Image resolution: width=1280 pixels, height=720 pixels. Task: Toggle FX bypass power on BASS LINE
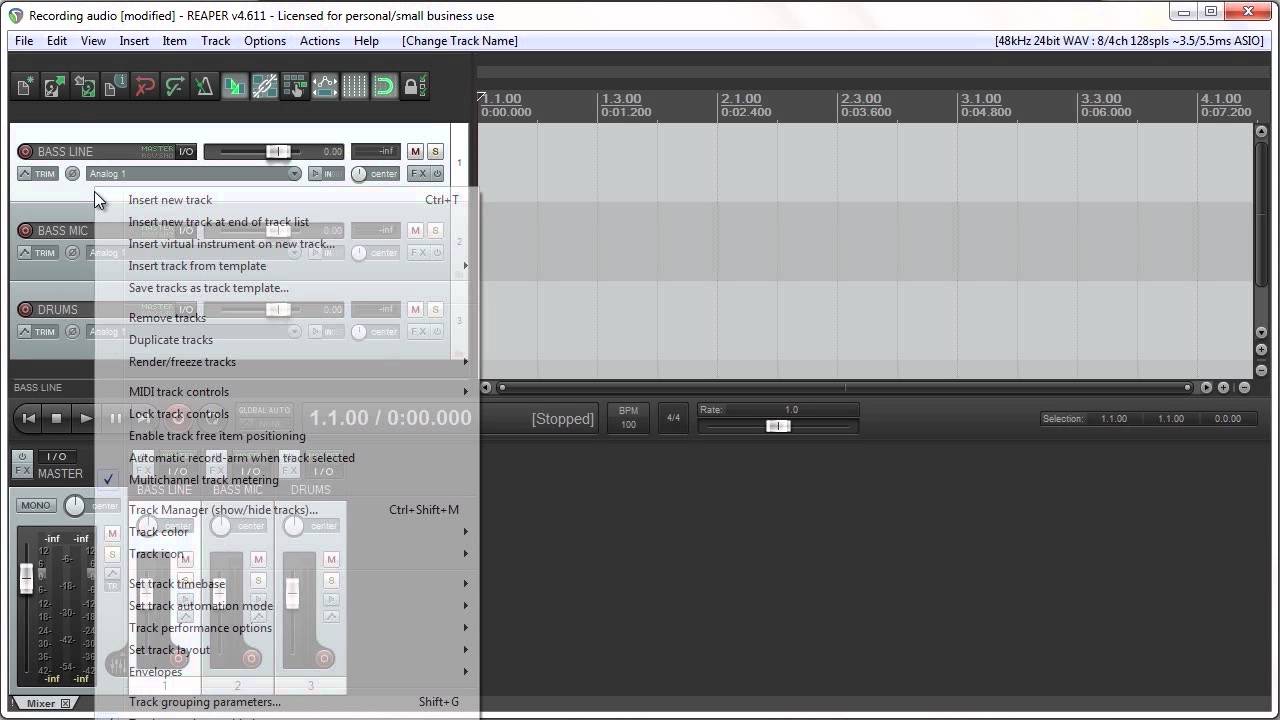click(x=437, y=174)
